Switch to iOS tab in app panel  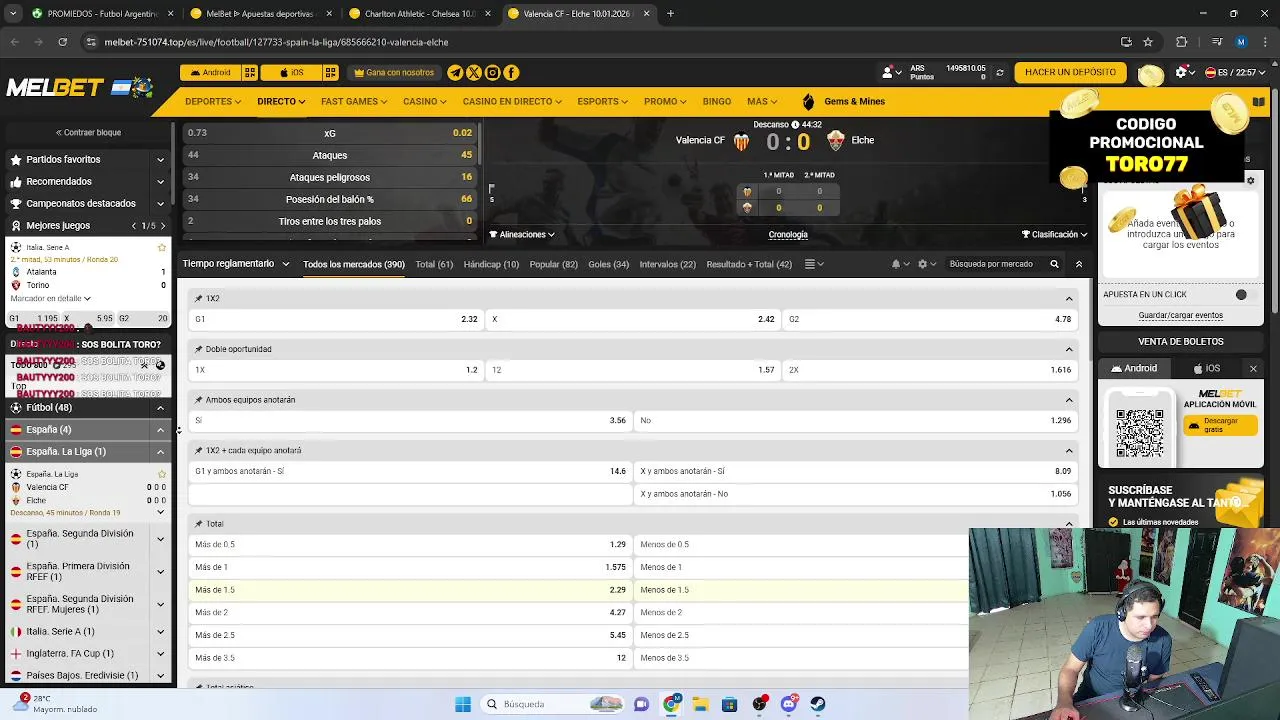[1207, 368]
